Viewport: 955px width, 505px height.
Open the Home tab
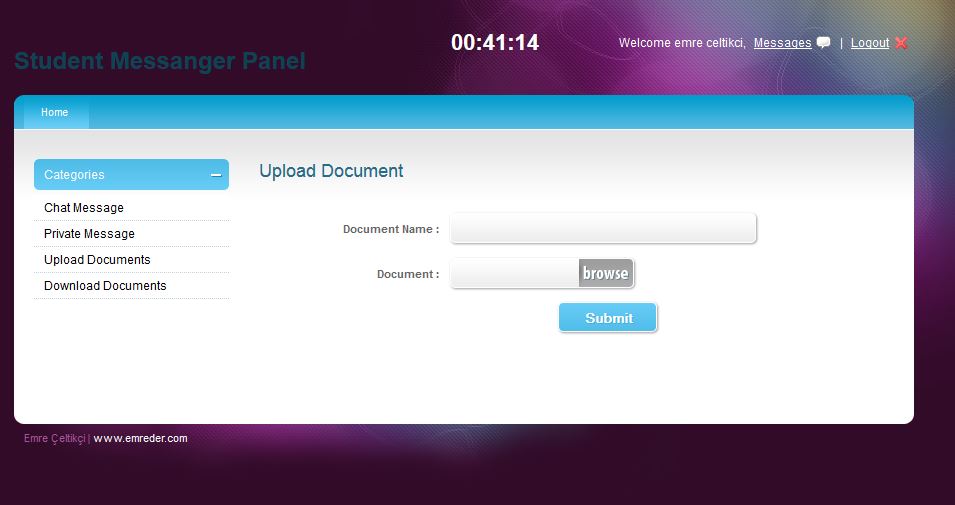[55, 113]
